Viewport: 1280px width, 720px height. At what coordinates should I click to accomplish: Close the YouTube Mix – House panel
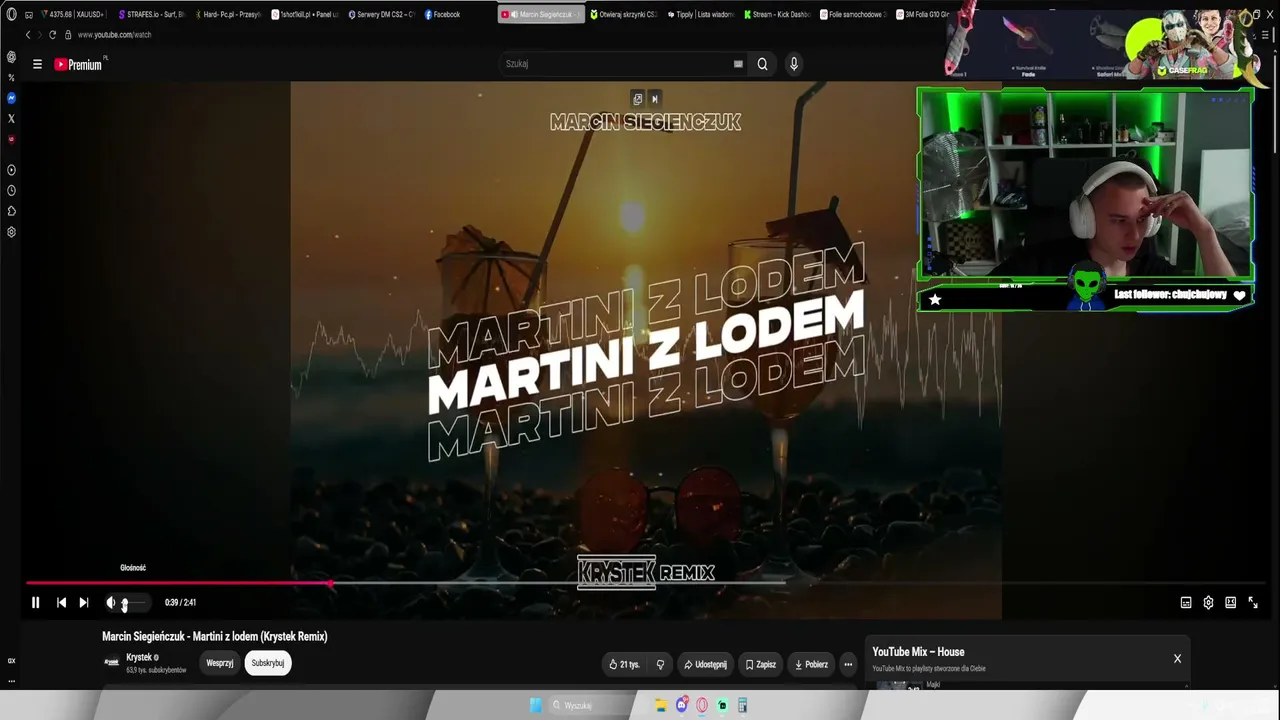(1177, 659)
